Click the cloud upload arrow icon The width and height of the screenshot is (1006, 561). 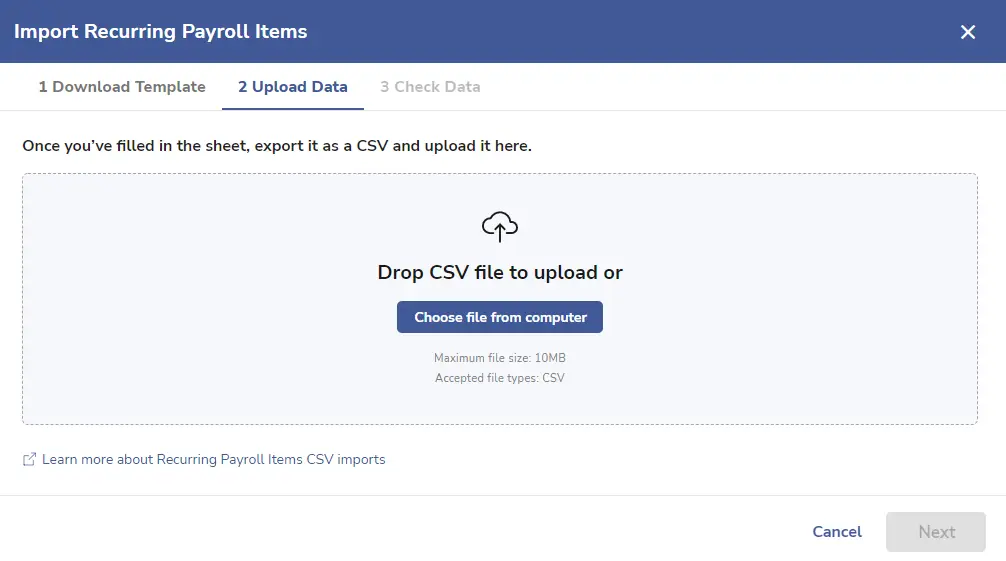500,227
